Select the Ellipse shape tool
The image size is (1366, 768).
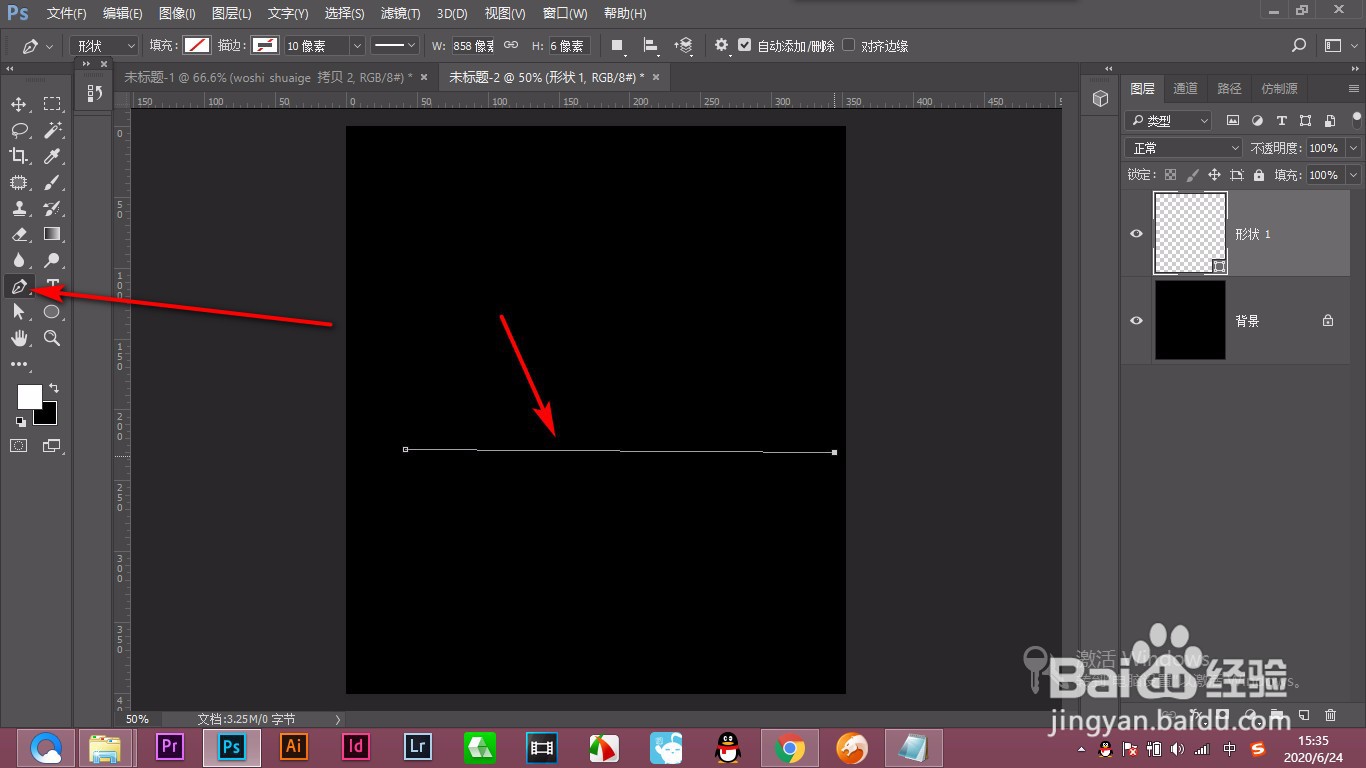[52, 312]
